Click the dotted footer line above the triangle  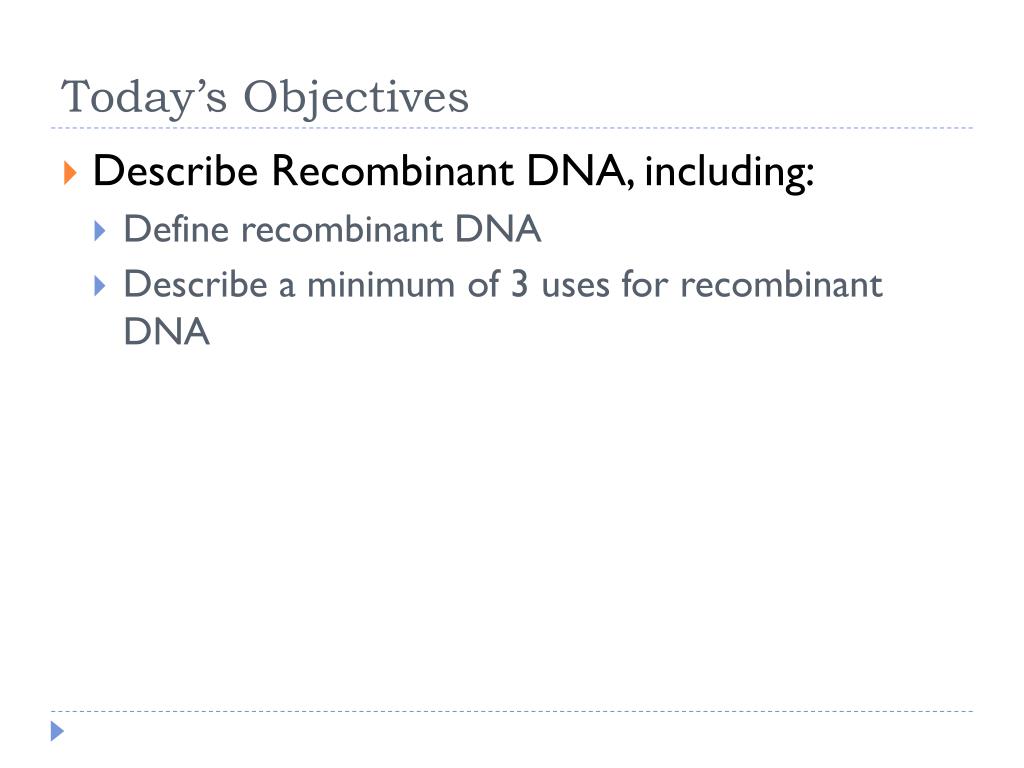[512, 711]
